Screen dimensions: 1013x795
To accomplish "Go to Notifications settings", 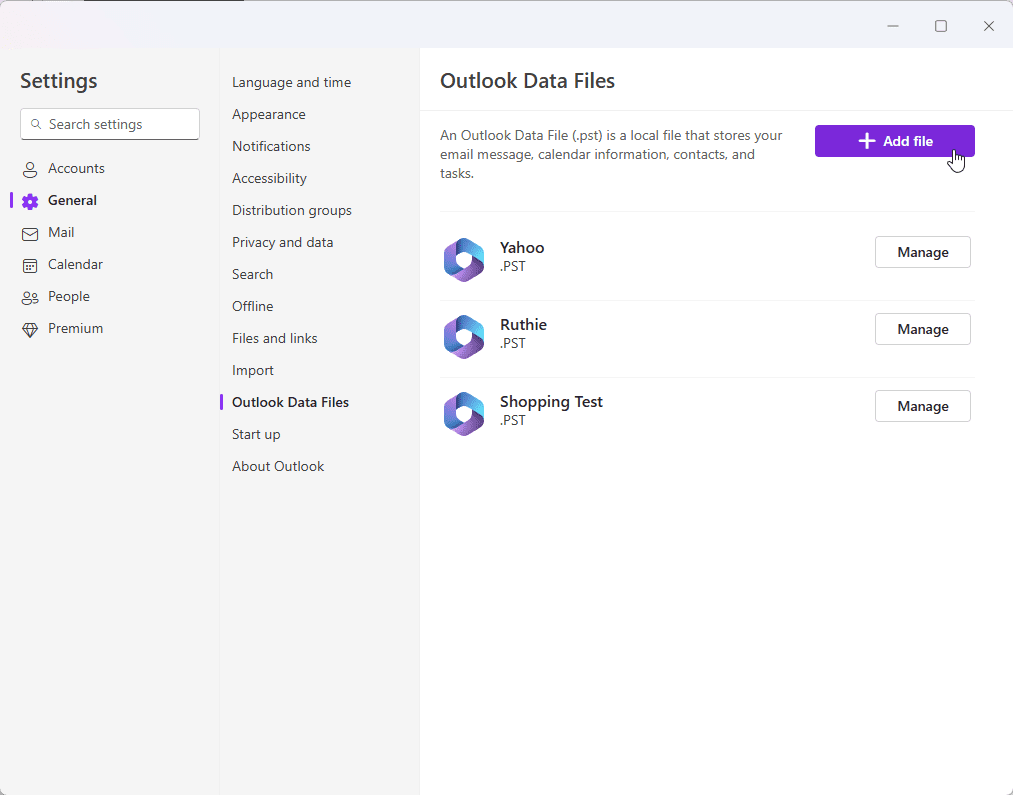I will coord(271,147).
